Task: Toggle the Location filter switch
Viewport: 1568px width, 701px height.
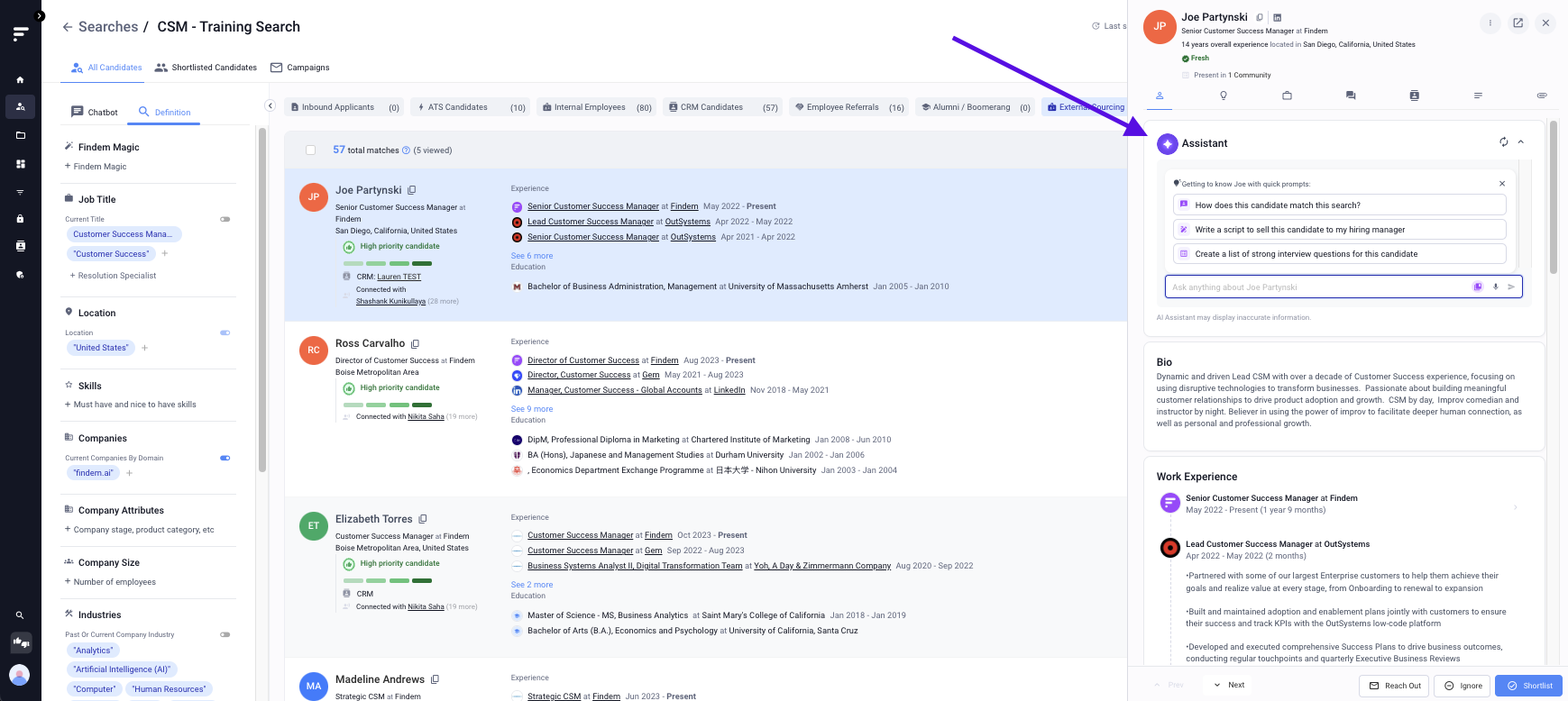Action: [225, 332]
